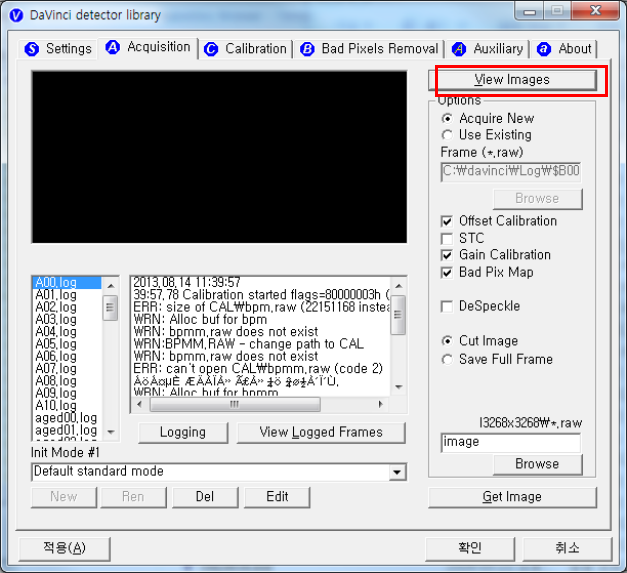This screenshot has height=573, width=627.
Task: Click the log text horizontal scrollbar thumb
Action: pyautogui.click(x=235, y=404)
